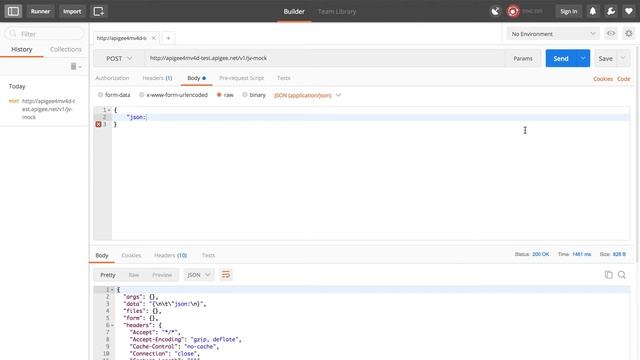
Task: Click the Import button
Action: click(x=72, y=11)
